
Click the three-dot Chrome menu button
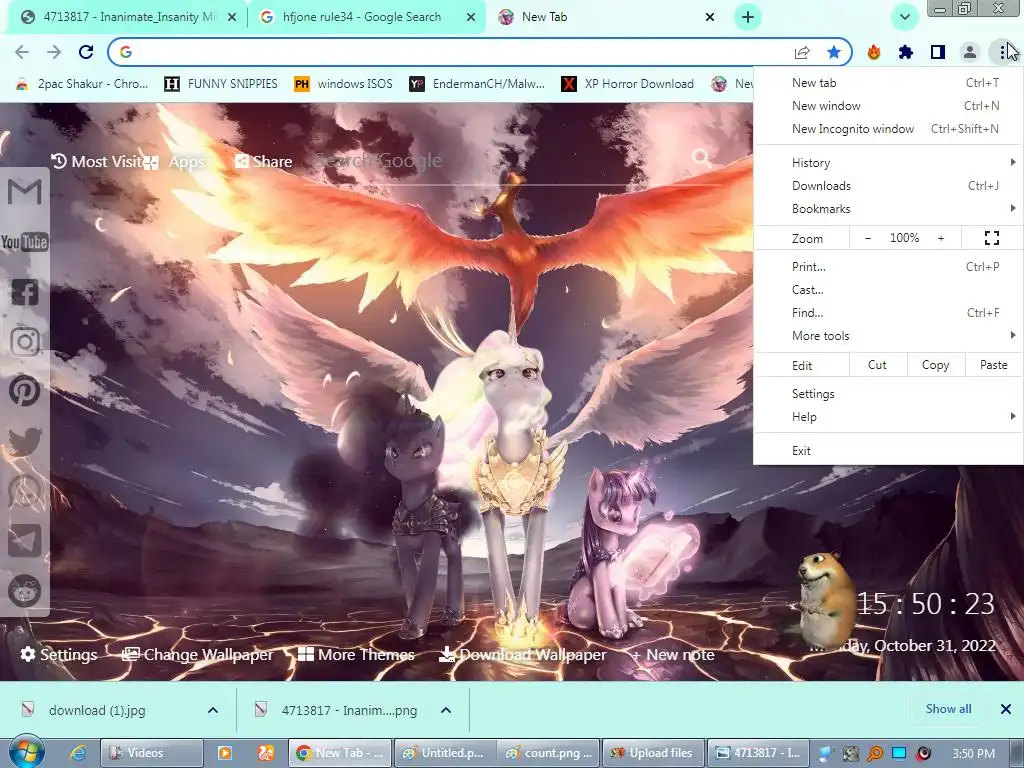[x=1002, y=52]
